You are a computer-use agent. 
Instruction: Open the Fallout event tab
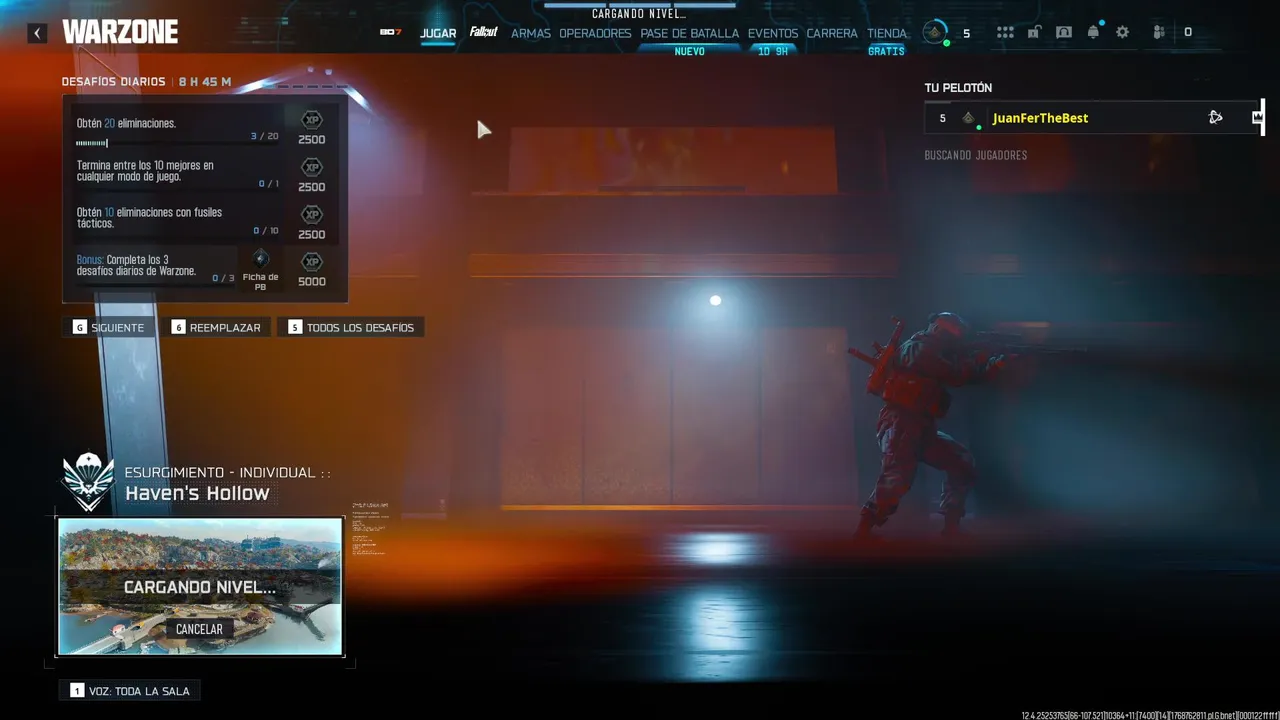pos(484,32)
